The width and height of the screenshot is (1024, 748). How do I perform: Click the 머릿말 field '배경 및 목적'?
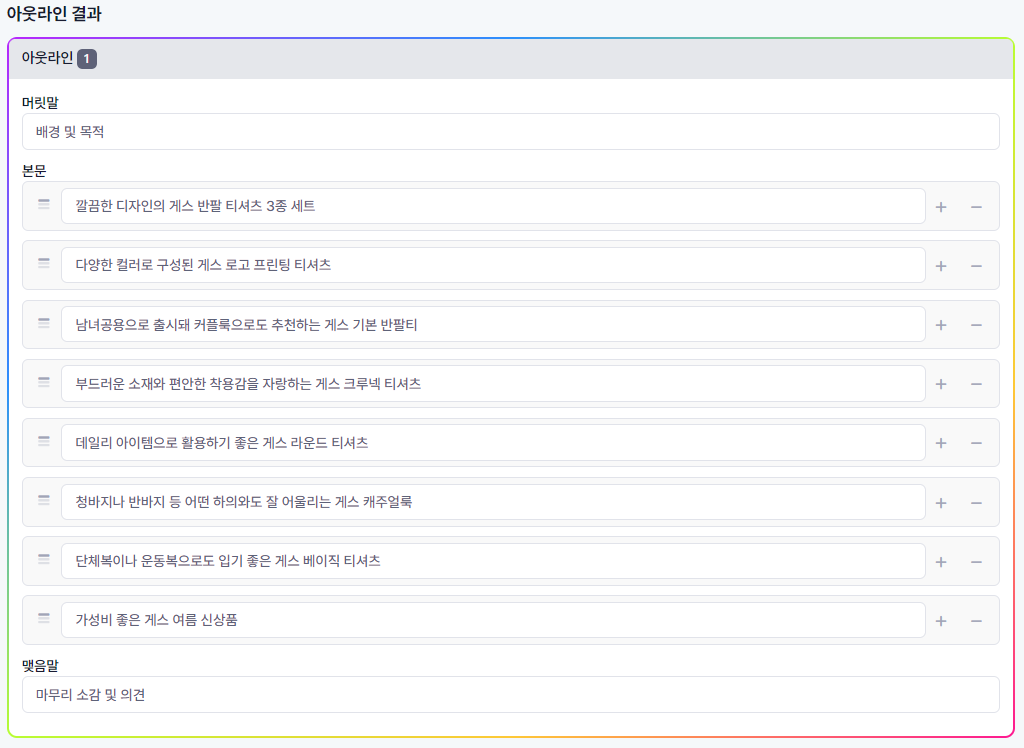(x=511, y=131)
